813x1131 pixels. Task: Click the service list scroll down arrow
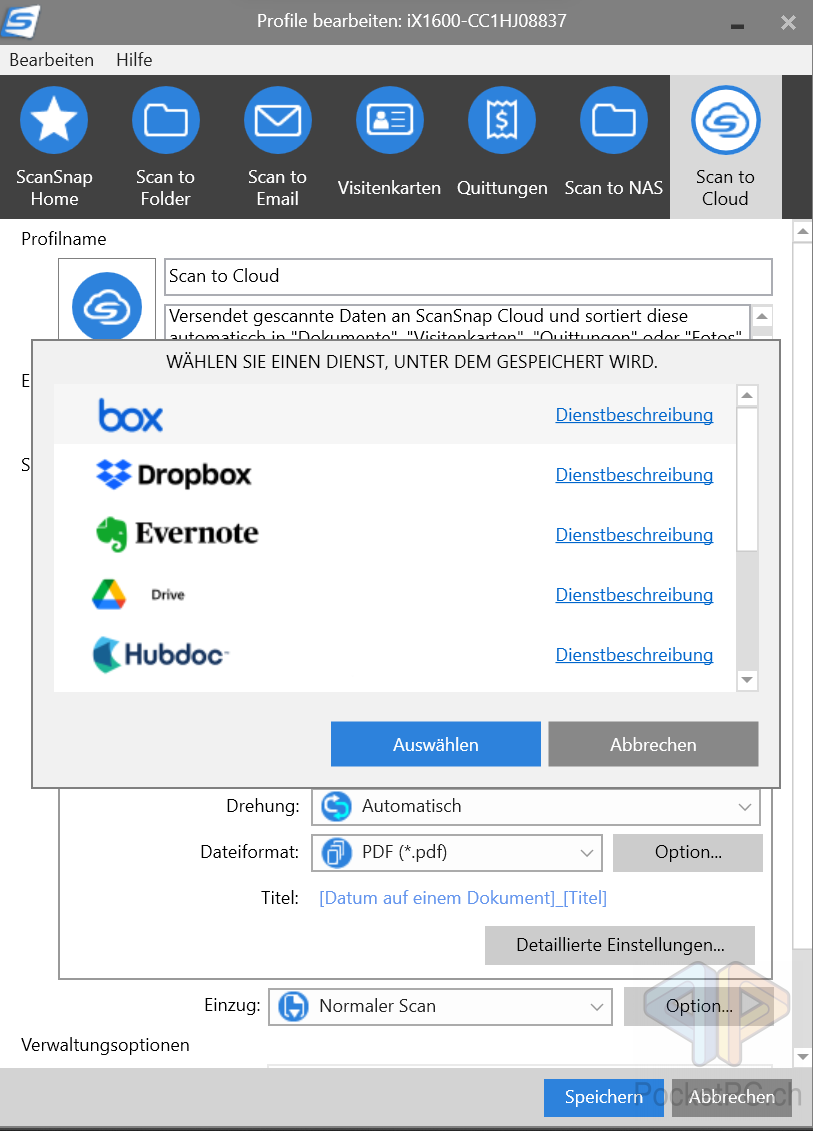click(747, 679)
